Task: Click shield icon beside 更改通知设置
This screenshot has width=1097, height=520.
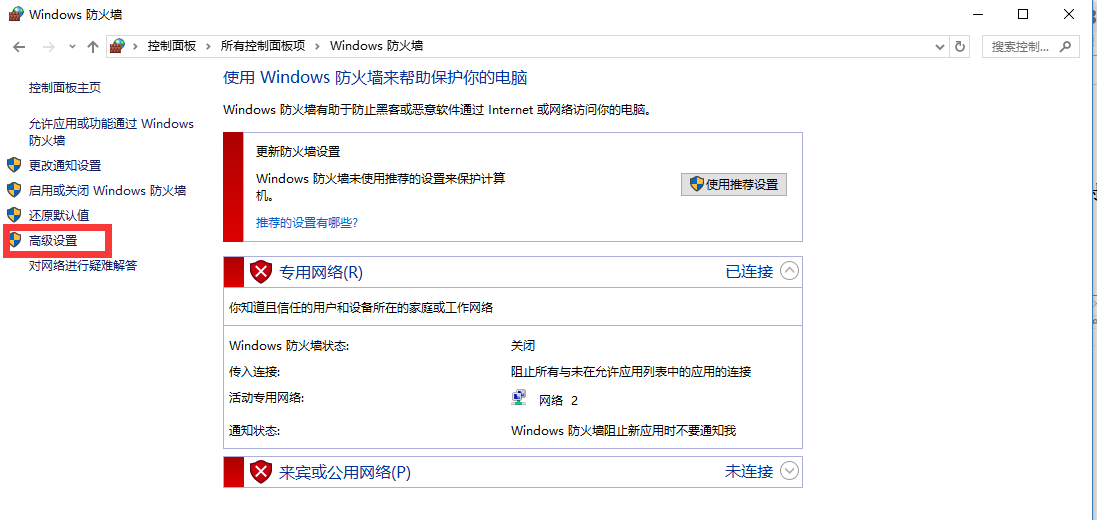Action: [x=15, y=165]
